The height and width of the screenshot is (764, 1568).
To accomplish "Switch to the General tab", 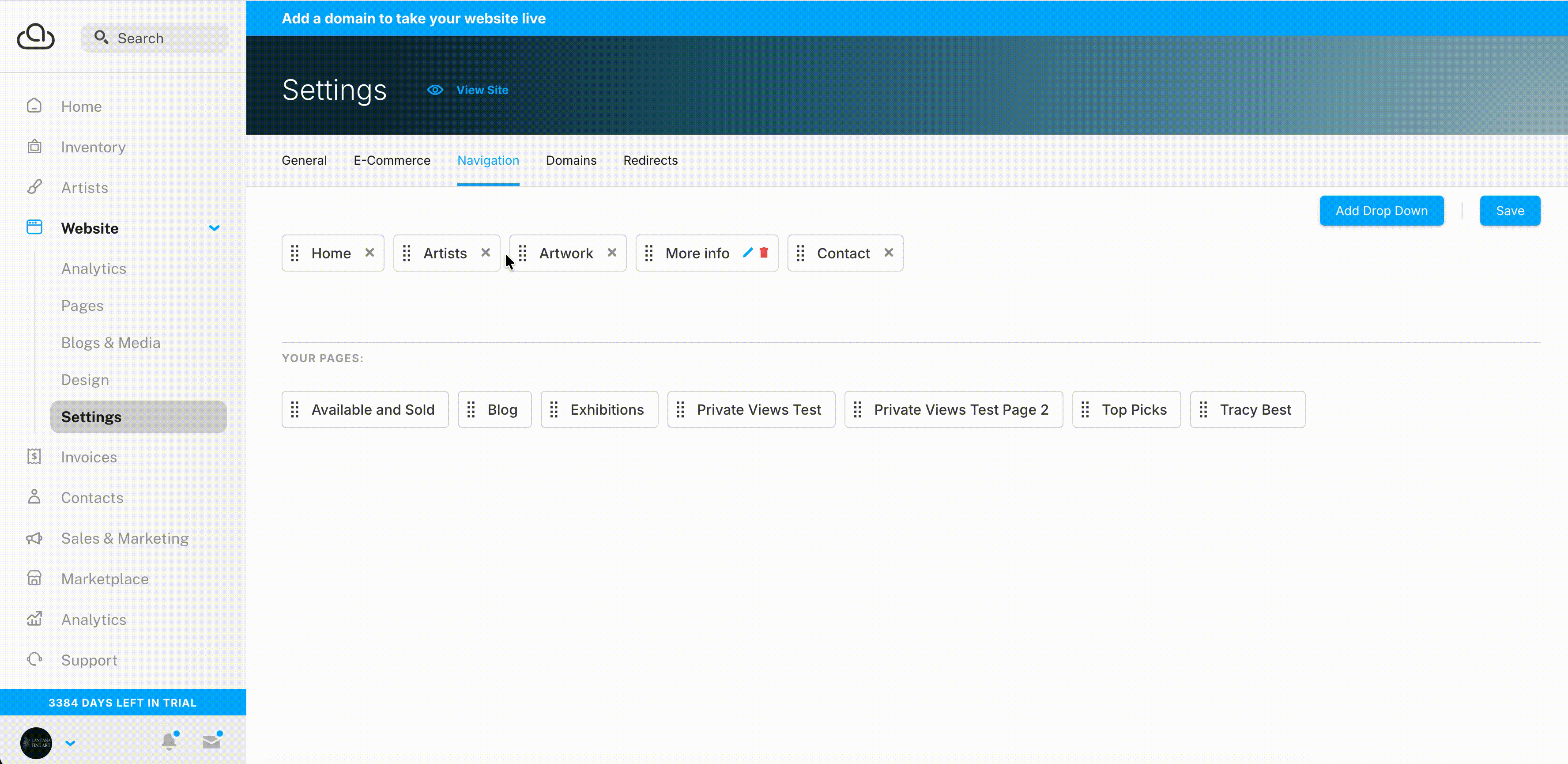I will click(x=304, y=160).
